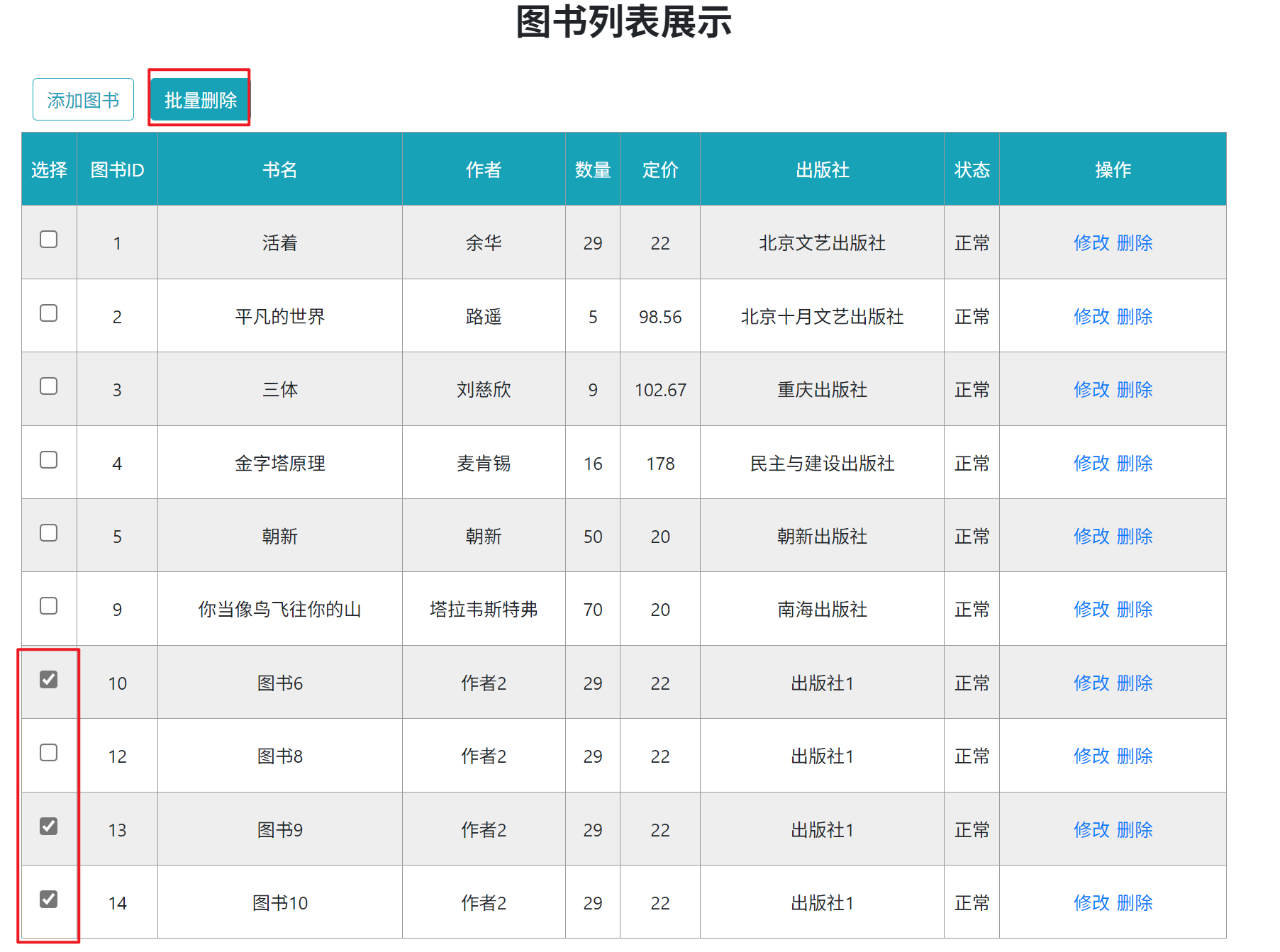This screenshot has width=1280, height=952.
Task: Click 删除 in the 图书9 row
Action: coord(1135,829)
